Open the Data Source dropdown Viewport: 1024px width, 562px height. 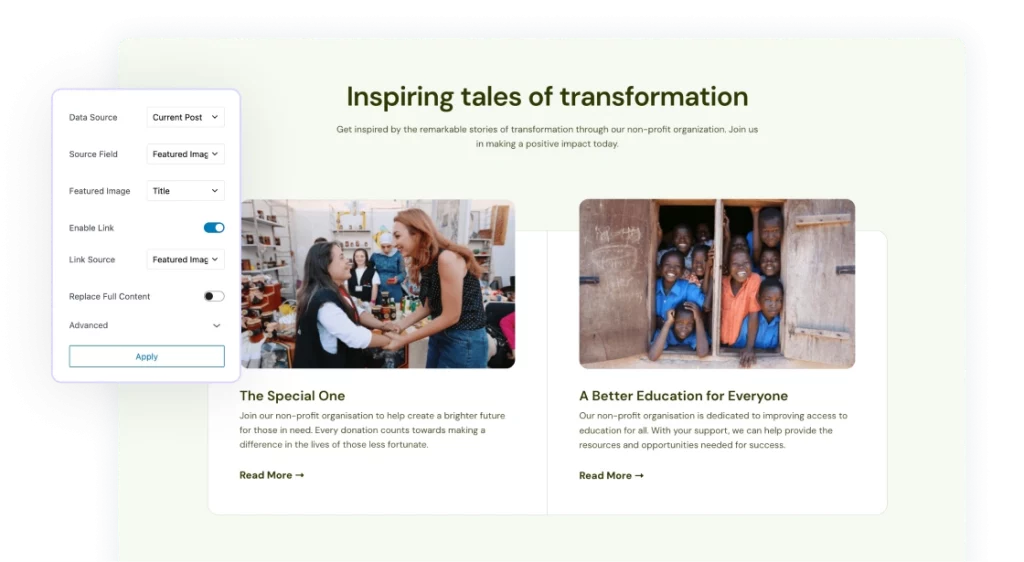pos(185,117)
